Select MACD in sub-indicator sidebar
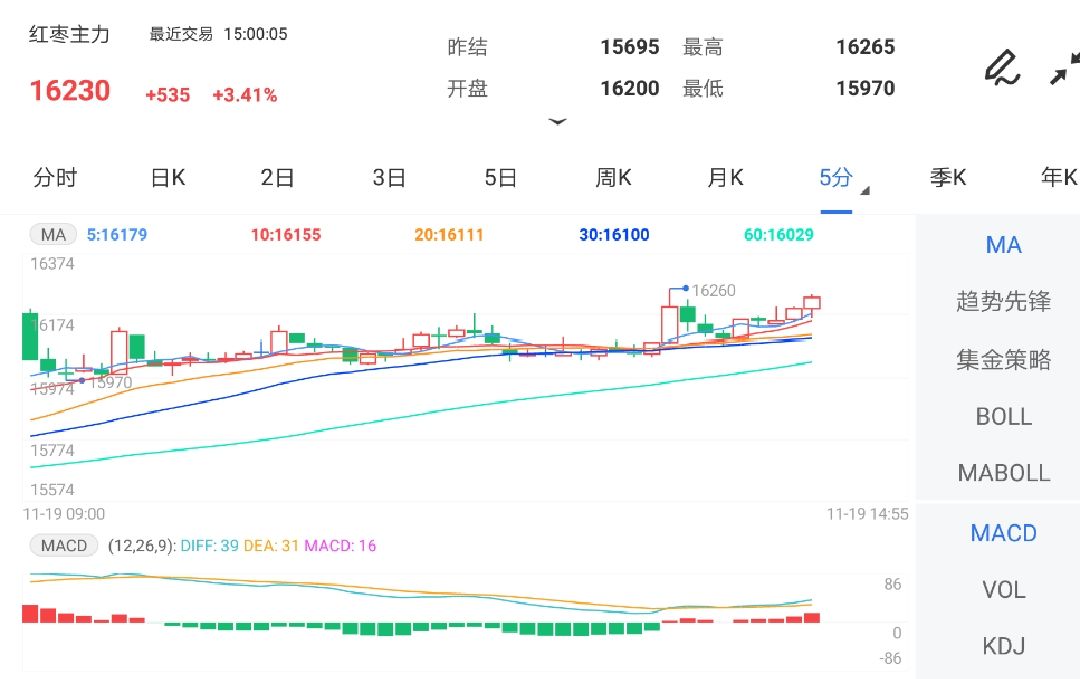This screenshot has width=1080, height=679. point(1003,533)
